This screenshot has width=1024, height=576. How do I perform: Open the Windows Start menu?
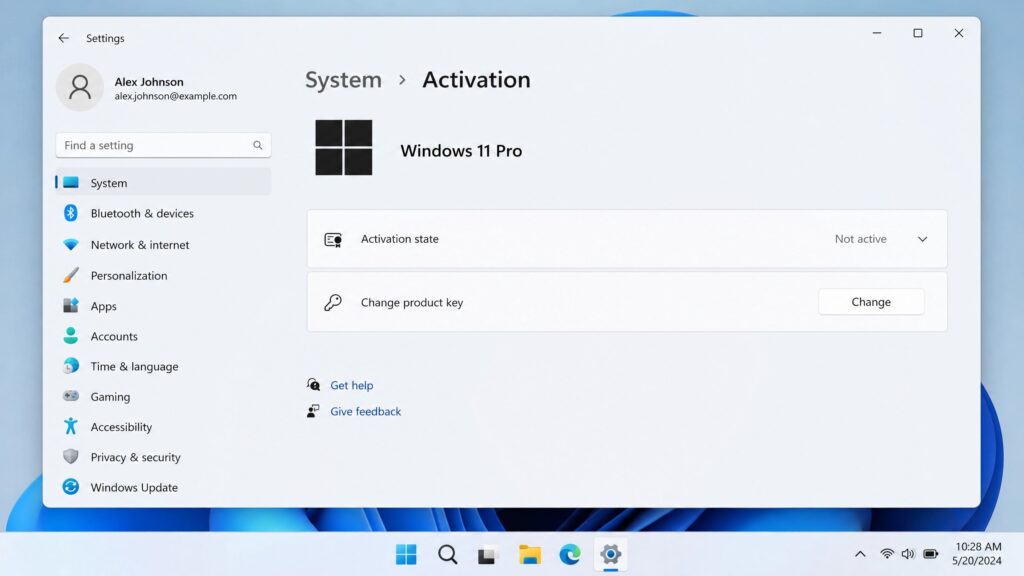click(x=406, y=554)
